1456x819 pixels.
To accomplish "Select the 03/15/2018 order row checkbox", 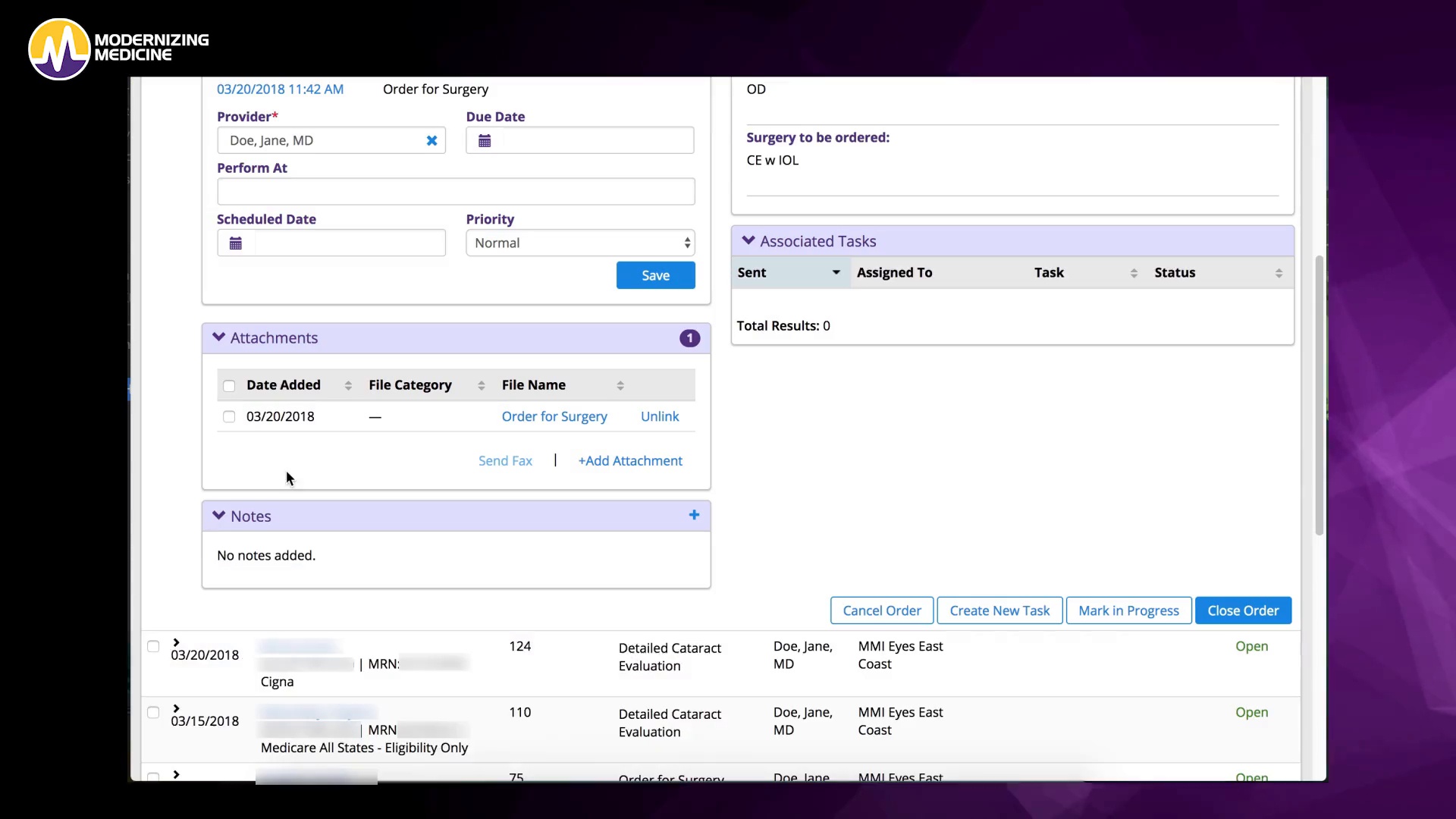I will pyautogui.click(x=153, y=713).
